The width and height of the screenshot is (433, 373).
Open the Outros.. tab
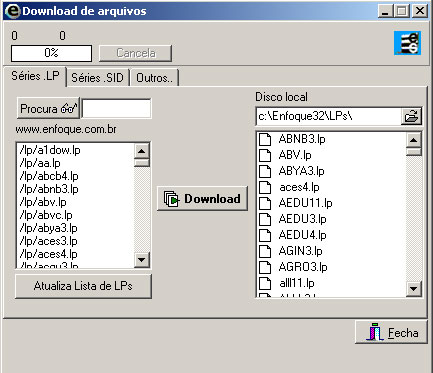(154, 78)
